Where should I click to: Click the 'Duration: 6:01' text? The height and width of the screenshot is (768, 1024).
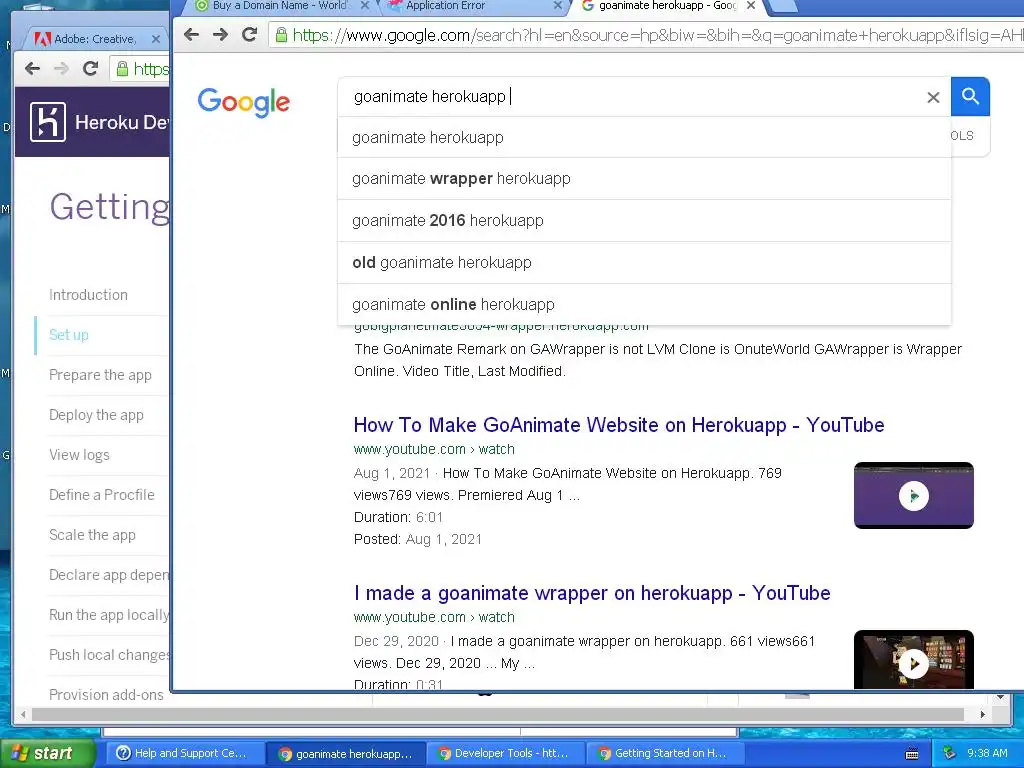point(398,517)
